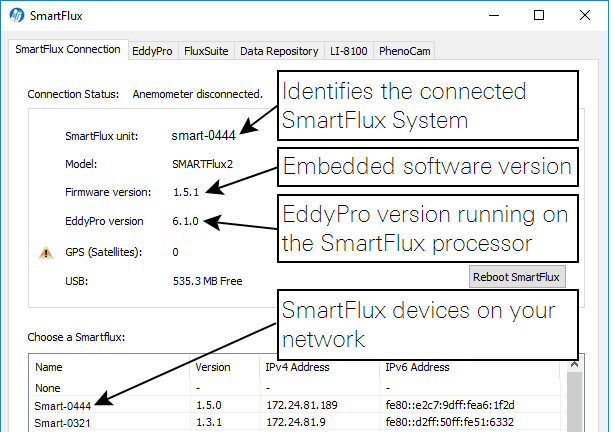Close the SmartFlux window
This screenshot has height=432, width=611.
pyautogui.click(x=585, y=16)
